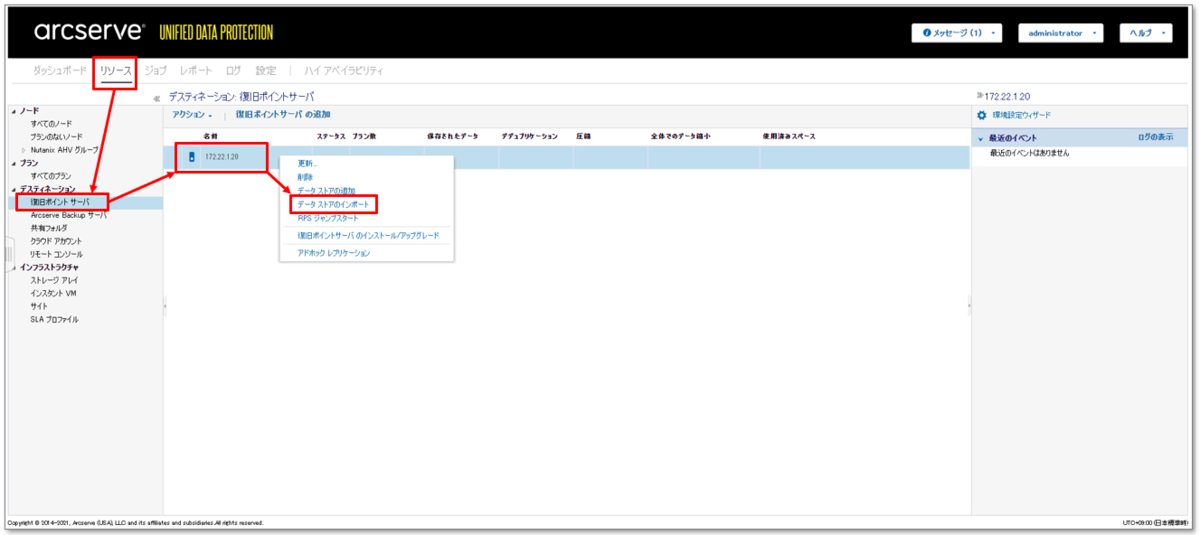Viewport: 1200px width, 535px height.
Task: Collapse the left navigation pane with the double-arrow icon
Action: coord(156,98)
